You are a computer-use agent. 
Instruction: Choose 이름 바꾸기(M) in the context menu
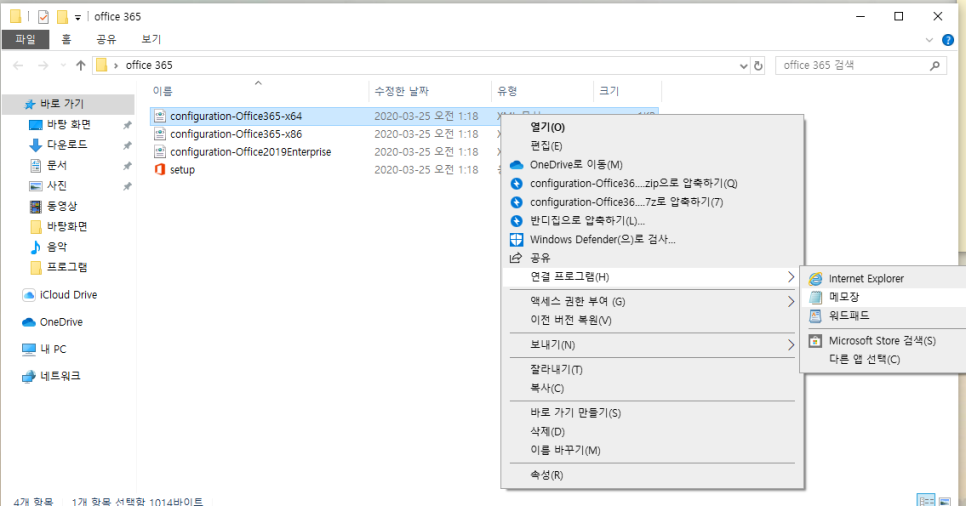pos(653,450)
